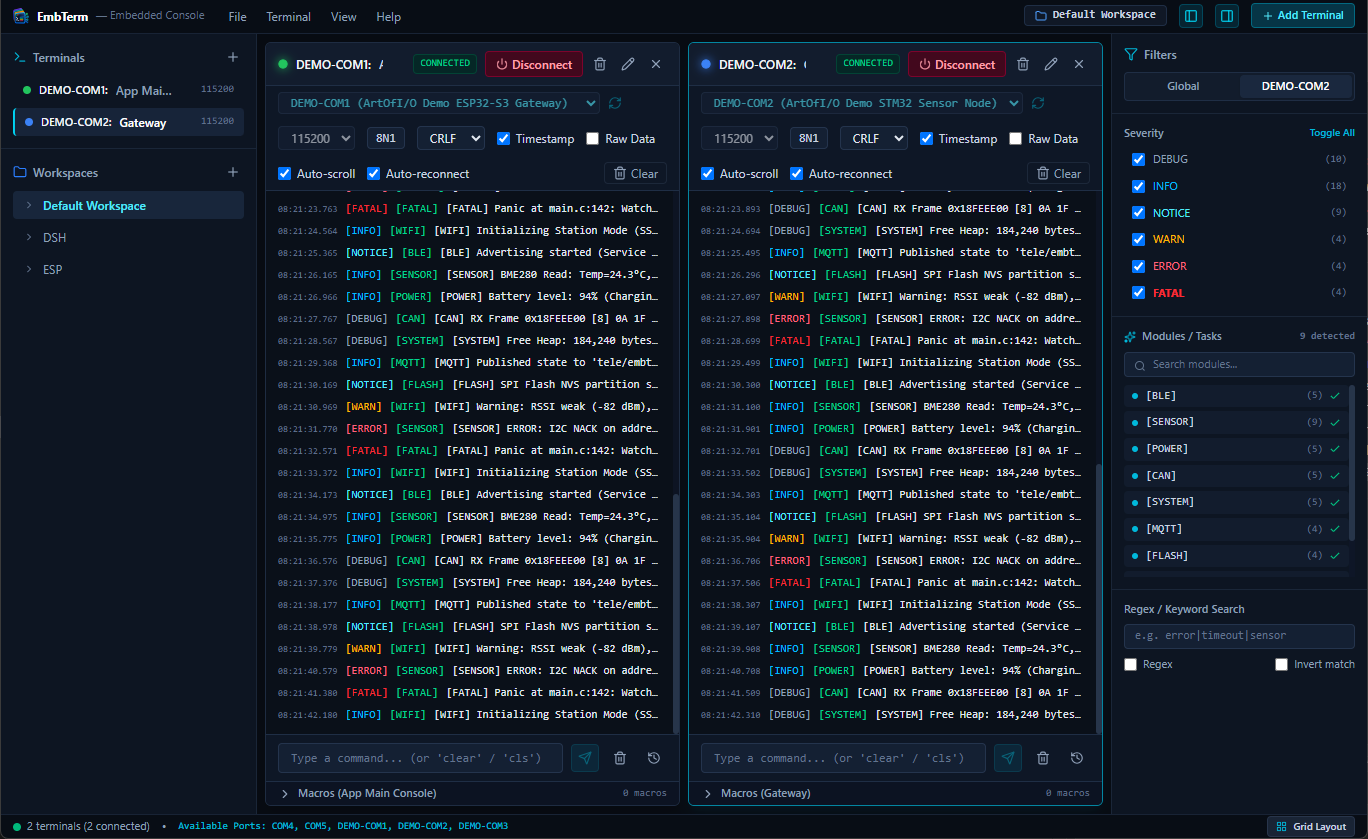1368x839 pixels.
Task: Open the Terminal menu
Action: click(x=288, y=16)
